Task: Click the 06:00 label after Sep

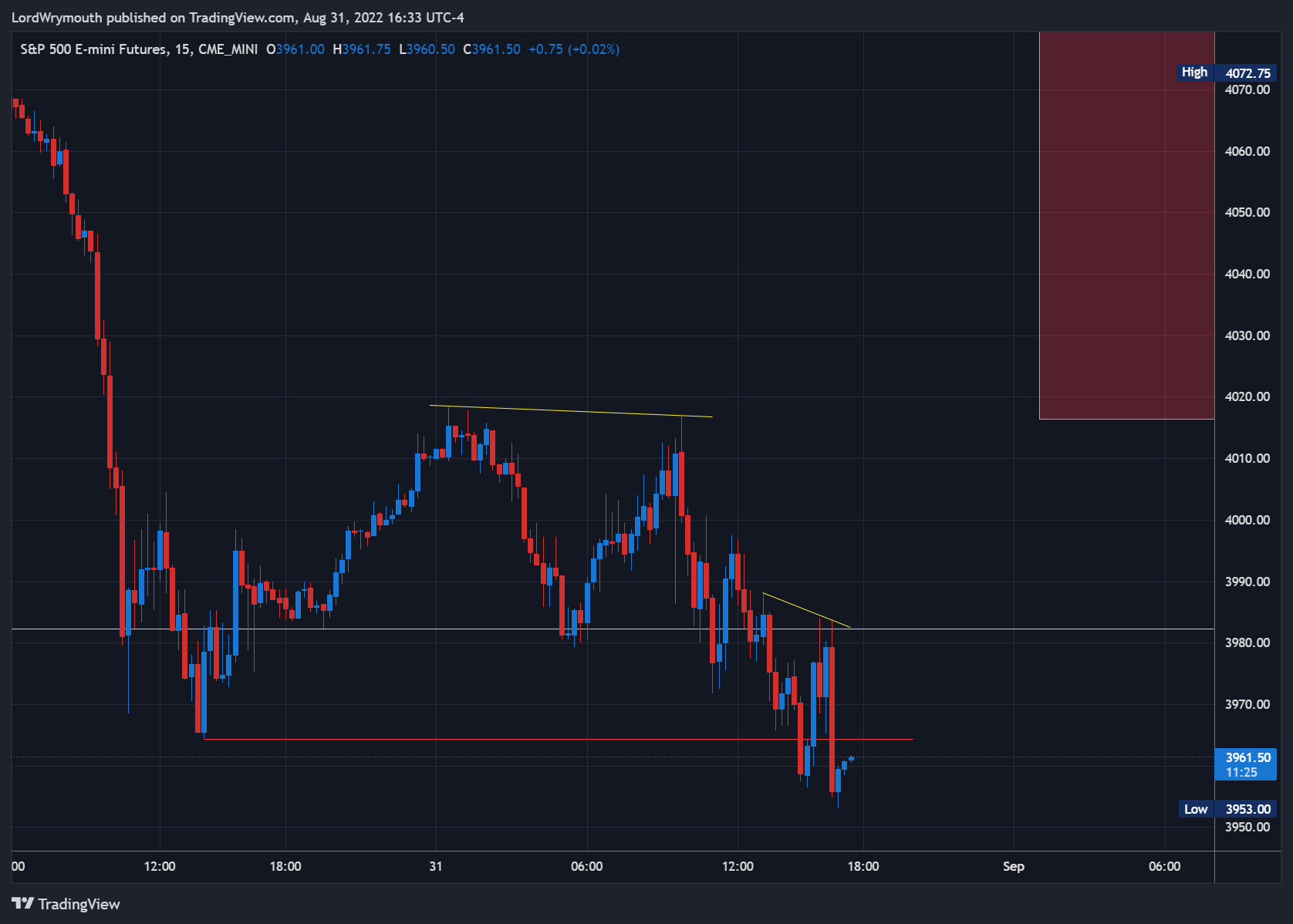Action: click(1164, 866)
